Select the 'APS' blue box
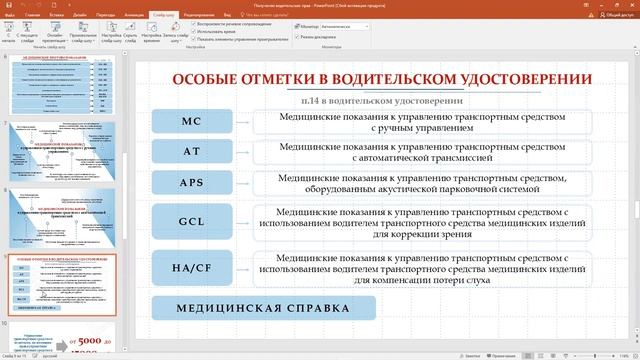640x360 pixels. point(192,182)
